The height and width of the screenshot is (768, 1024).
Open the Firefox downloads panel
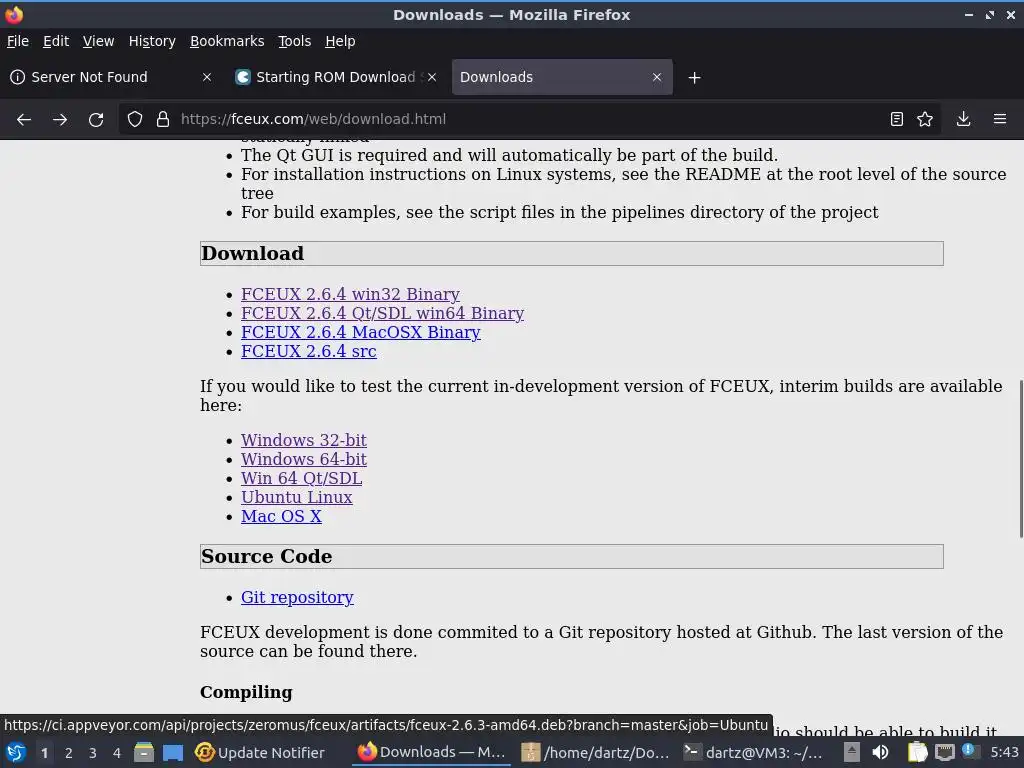(x=963, y=119)
